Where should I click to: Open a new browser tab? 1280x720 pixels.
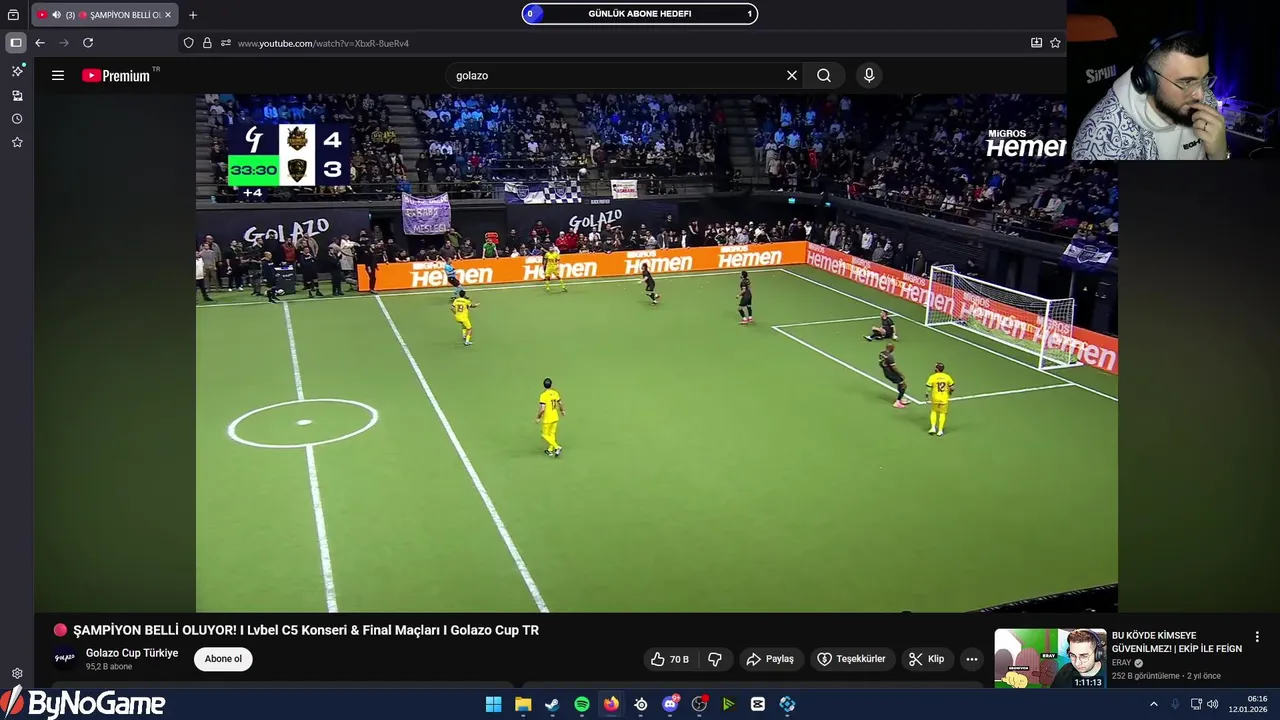pyautogui.click(x=193, y=15)
